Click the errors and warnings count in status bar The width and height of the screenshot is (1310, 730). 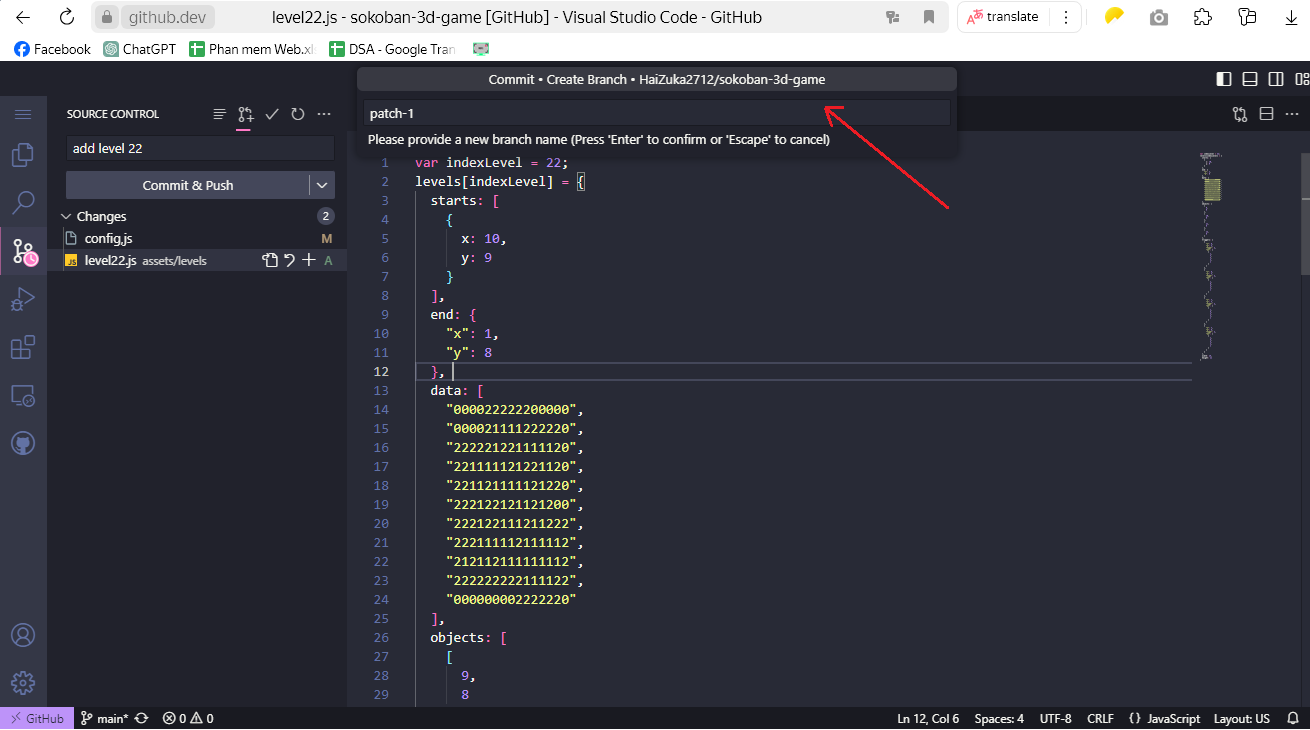click(188, 718)
